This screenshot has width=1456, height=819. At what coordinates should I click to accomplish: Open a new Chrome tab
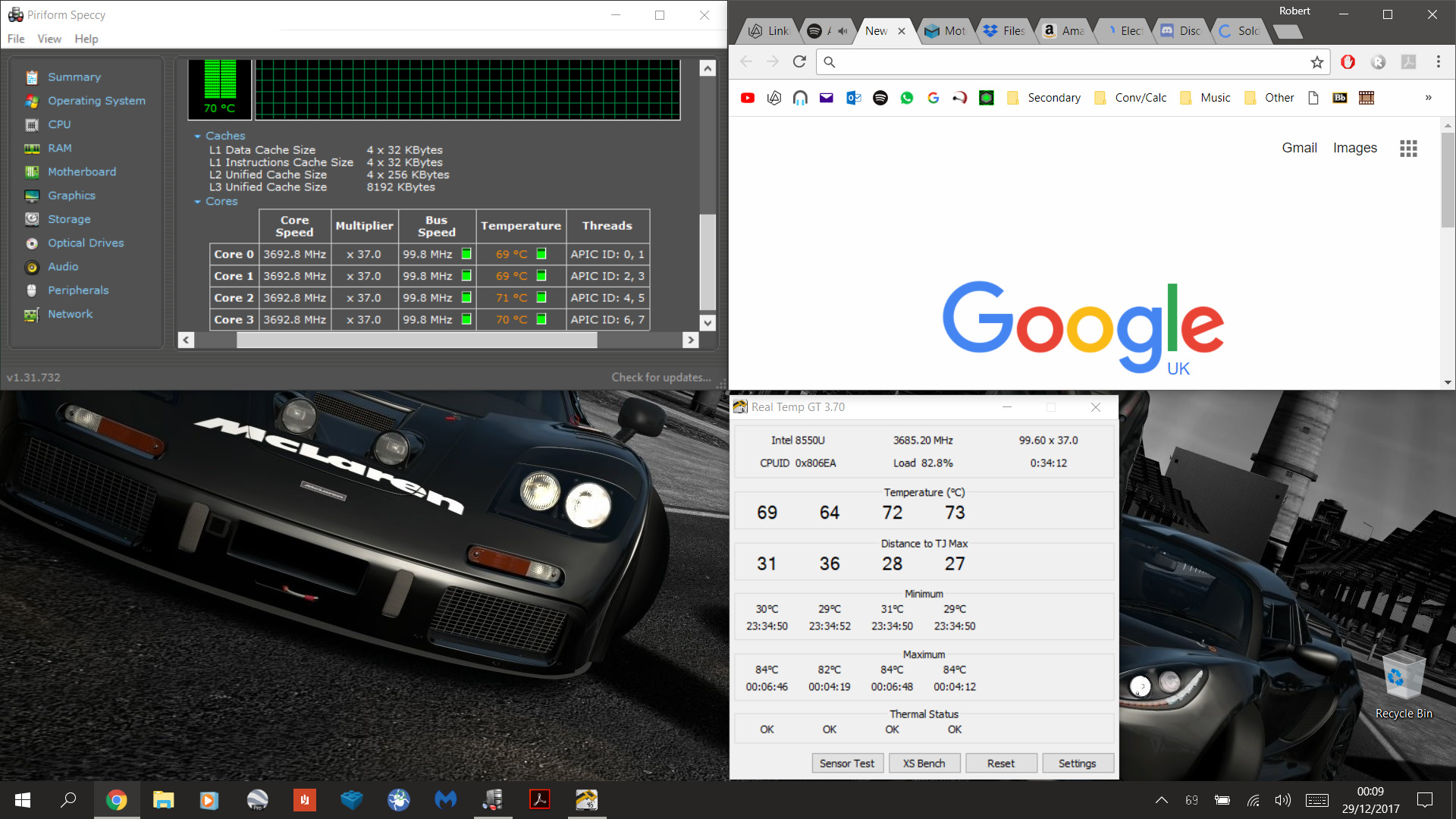1287,32
